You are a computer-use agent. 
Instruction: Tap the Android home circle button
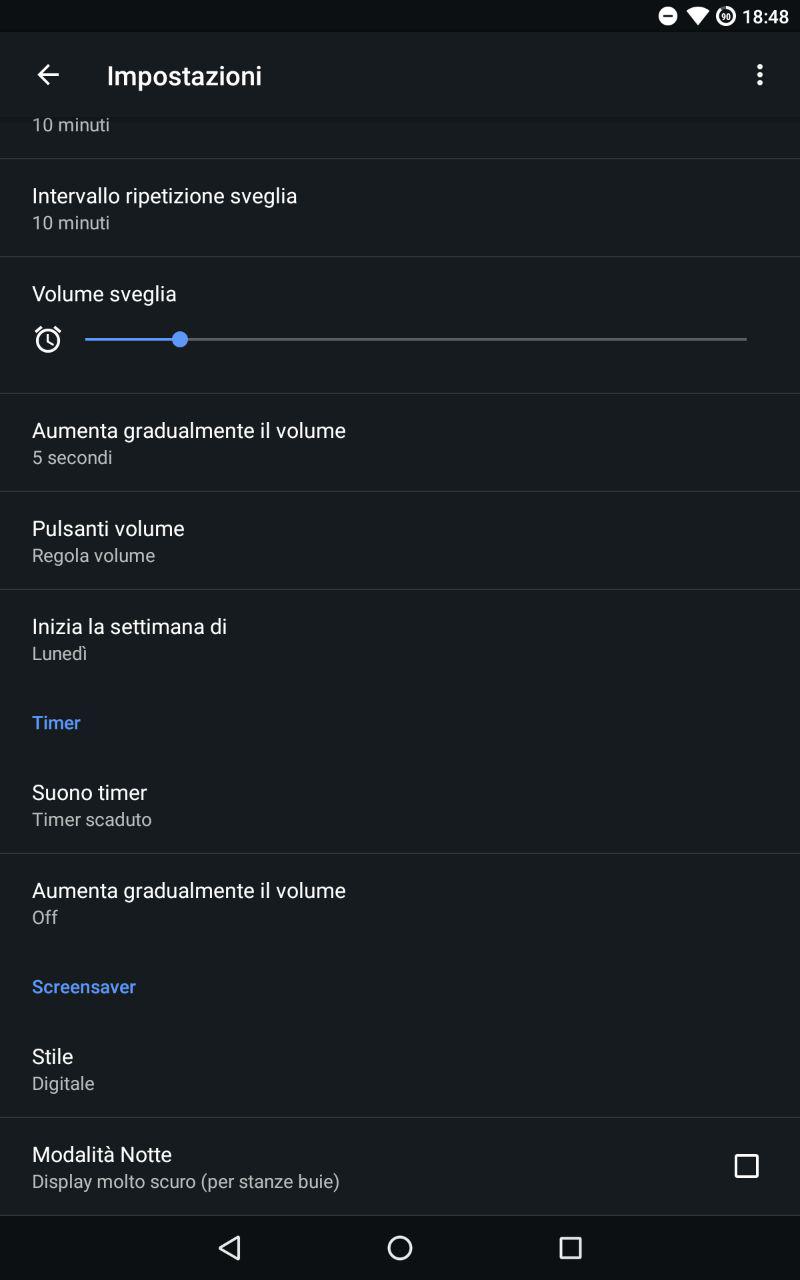point(400,1247)
